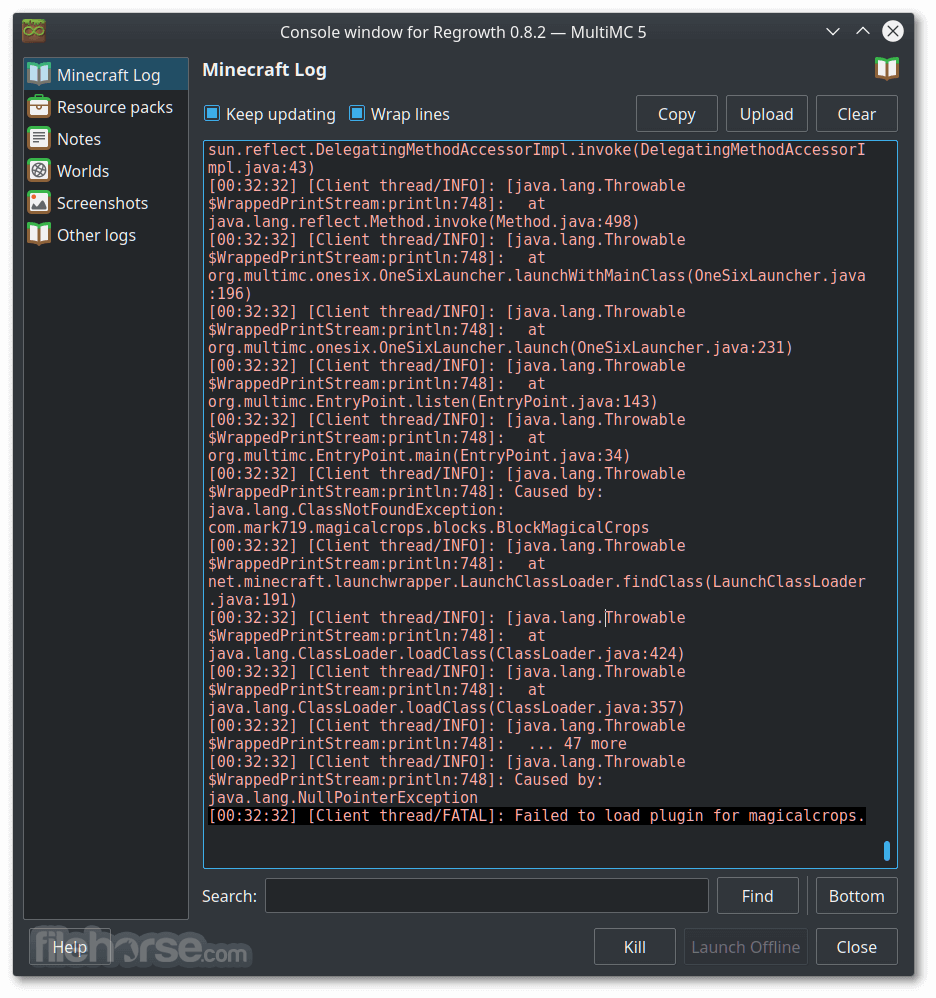936x998 pixels.
Task: Click 'java.lang.reflect.Method.invoke(Method.java:498)' line
Action: coord(423,221)
